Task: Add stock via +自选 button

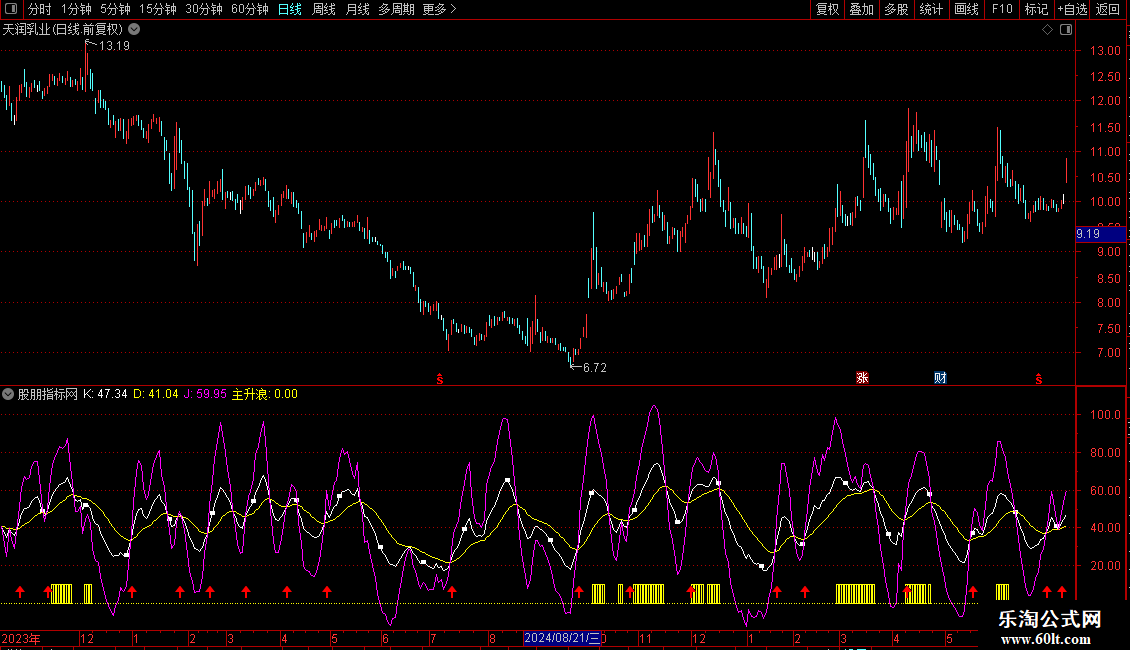Action: (x=1072, y=9)
